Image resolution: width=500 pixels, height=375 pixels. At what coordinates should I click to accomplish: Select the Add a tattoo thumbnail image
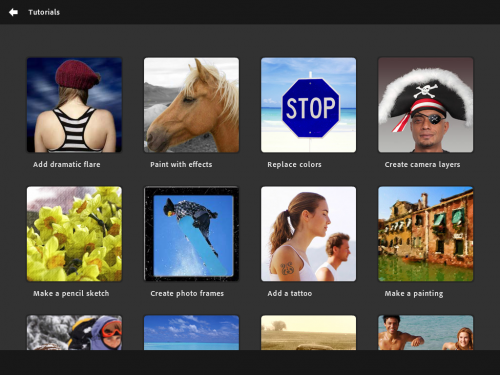(x=308, y=234)
